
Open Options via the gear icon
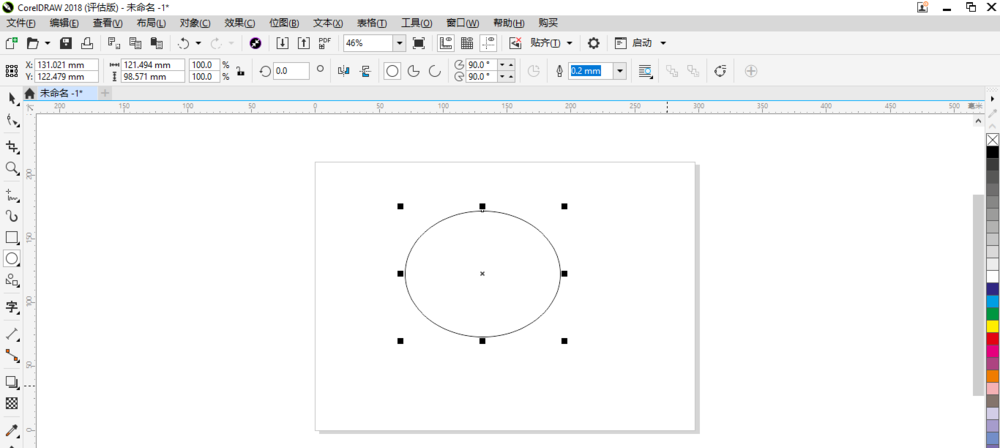pyautogui.click(x=594, y=43)
